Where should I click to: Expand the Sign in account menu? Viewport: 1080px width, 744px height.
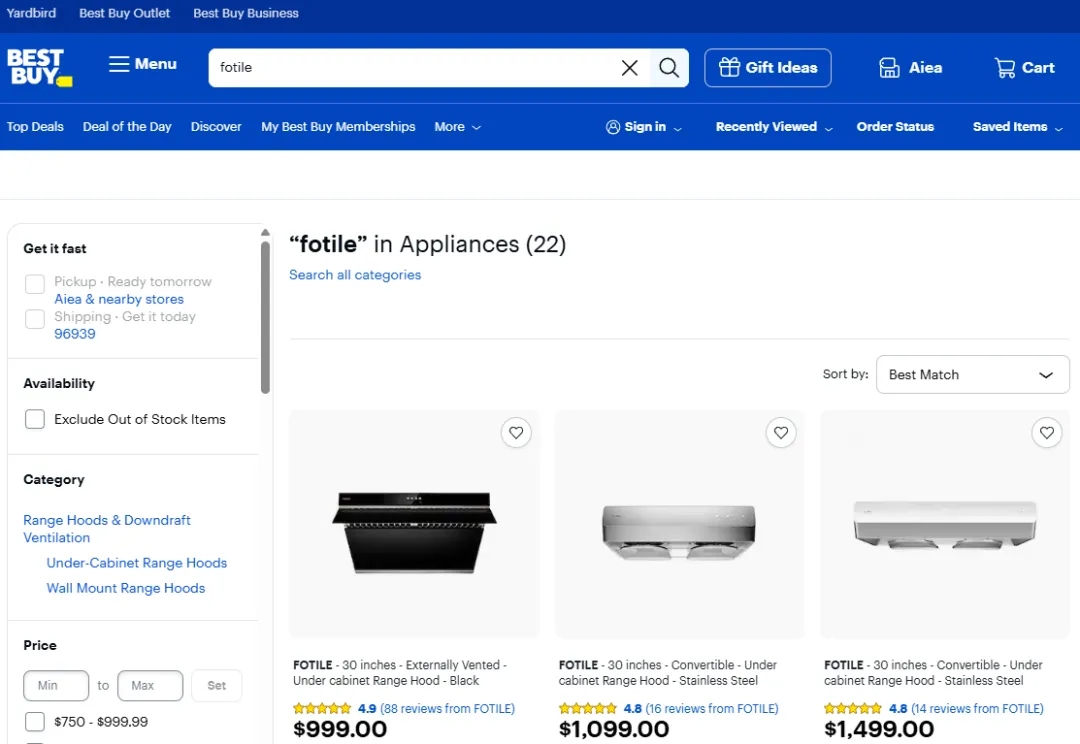pos(644,127)
